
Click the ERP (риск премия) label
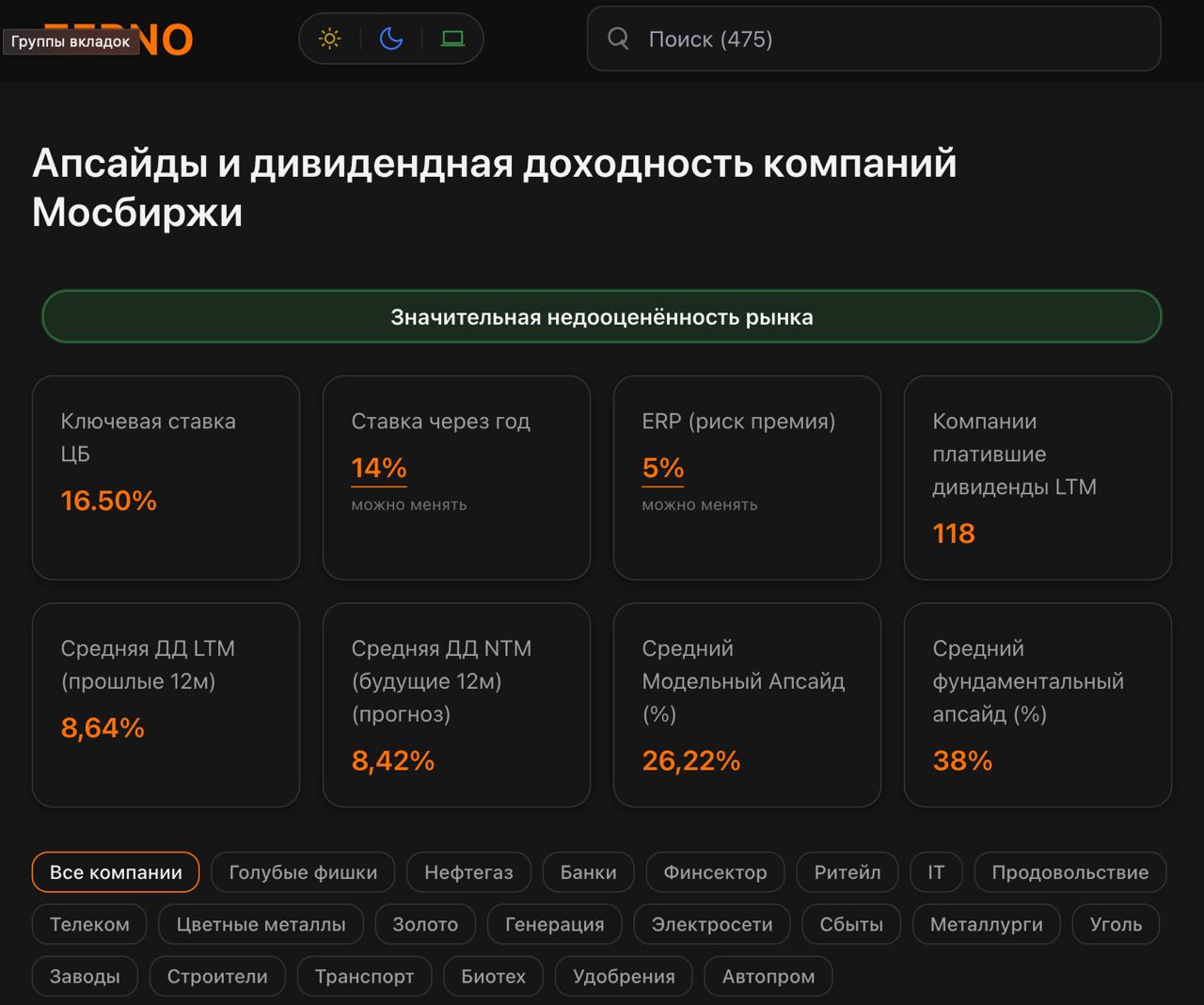(738, 422)
